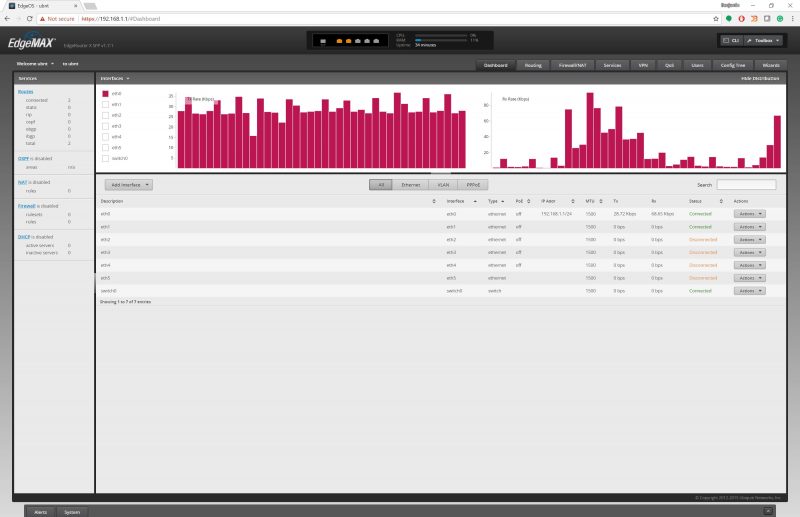Open the Chrome three-dot menu
Image resolution: width=800 pixels, height=517 pixels.
click(x=792, y=18)
